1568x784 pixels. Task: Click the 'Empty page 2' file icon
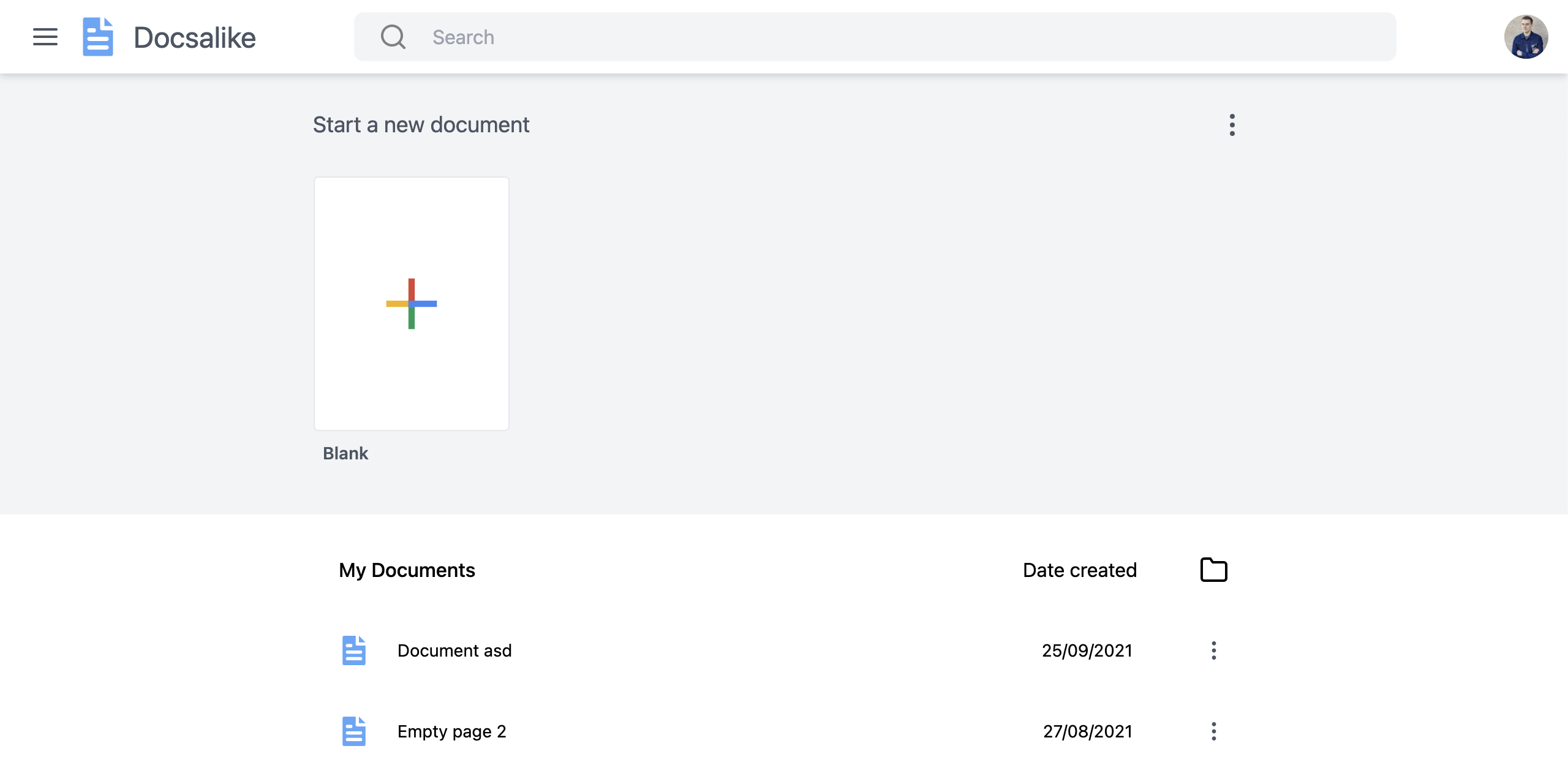point(353,731)
